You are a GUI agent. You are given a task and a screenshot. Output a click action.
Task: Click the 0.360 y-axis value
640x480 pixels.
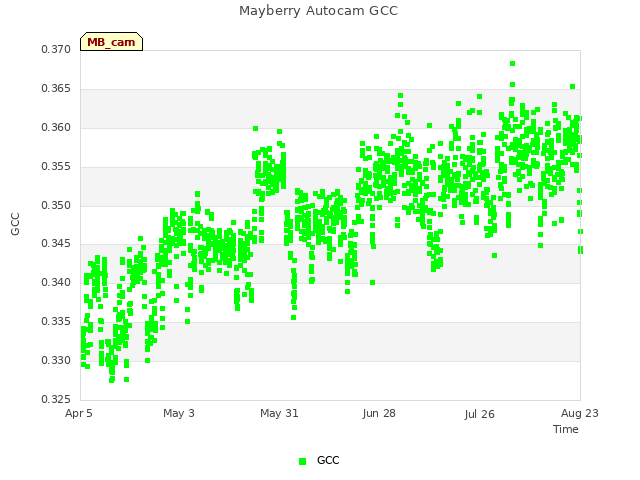56,127
